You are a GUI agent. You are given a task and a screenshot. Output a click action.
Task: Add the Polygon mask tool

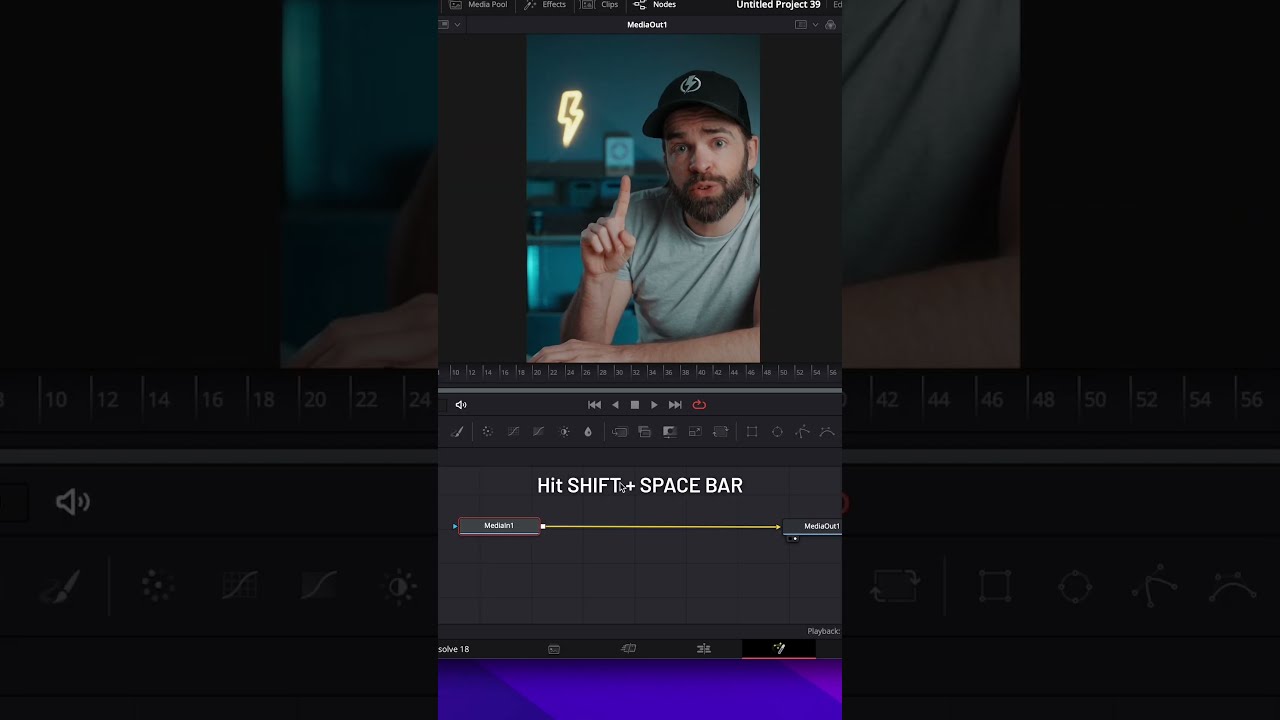point(802,432)
